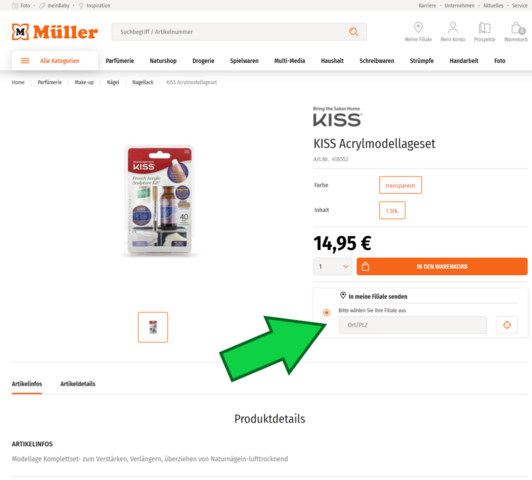Expand the quantity dropdown

(x=332, y=267)
